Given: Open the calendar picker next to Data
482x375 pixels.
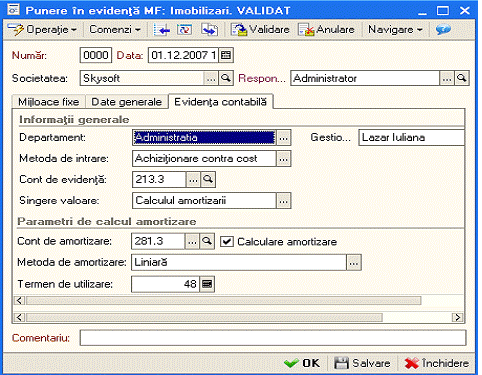Looking at the screenshot, I should pyautogui.click(x=226, y=55).
